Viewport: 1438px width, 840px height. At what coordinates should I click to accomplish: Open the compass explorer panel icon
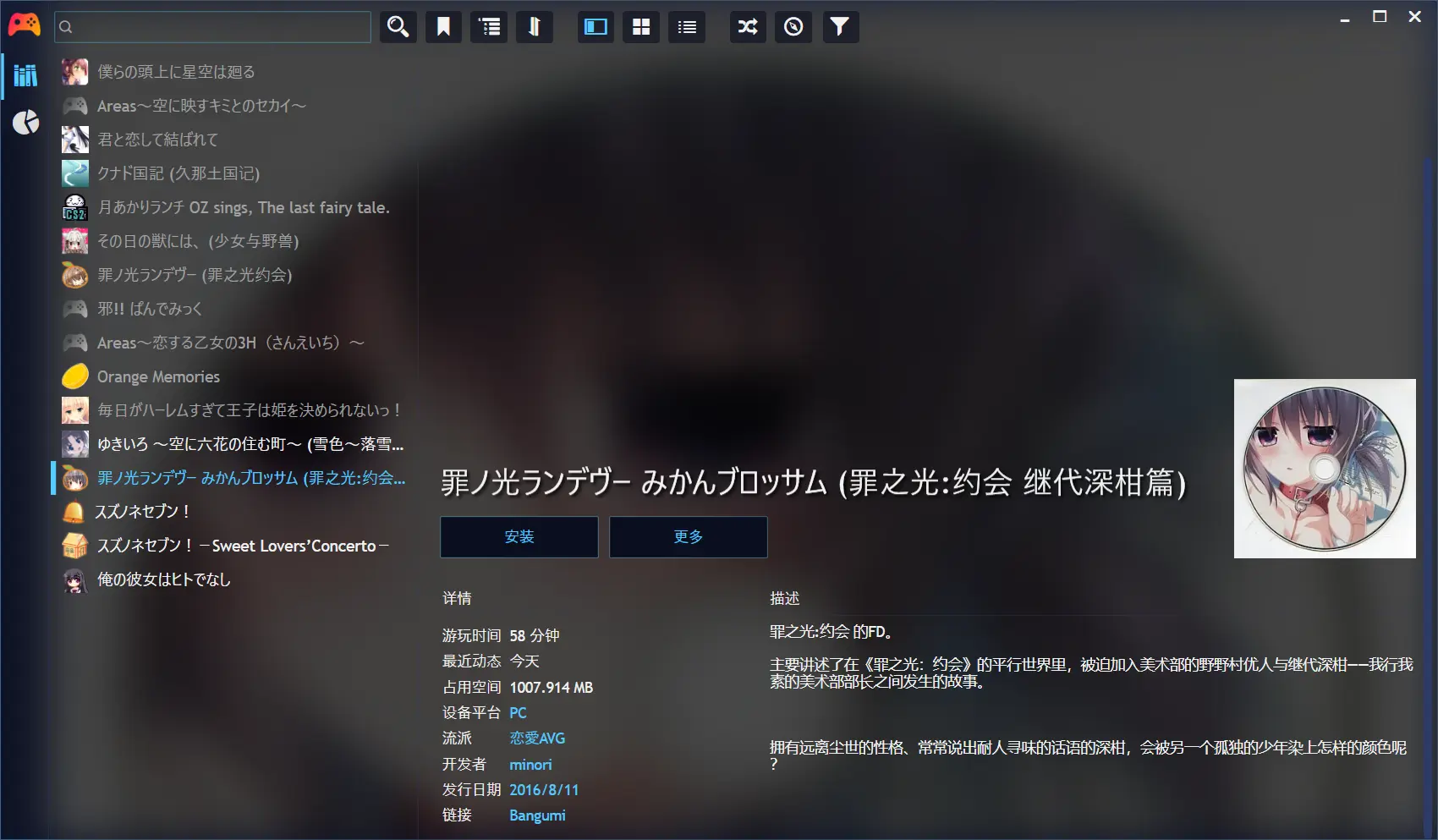click(793, 27)
